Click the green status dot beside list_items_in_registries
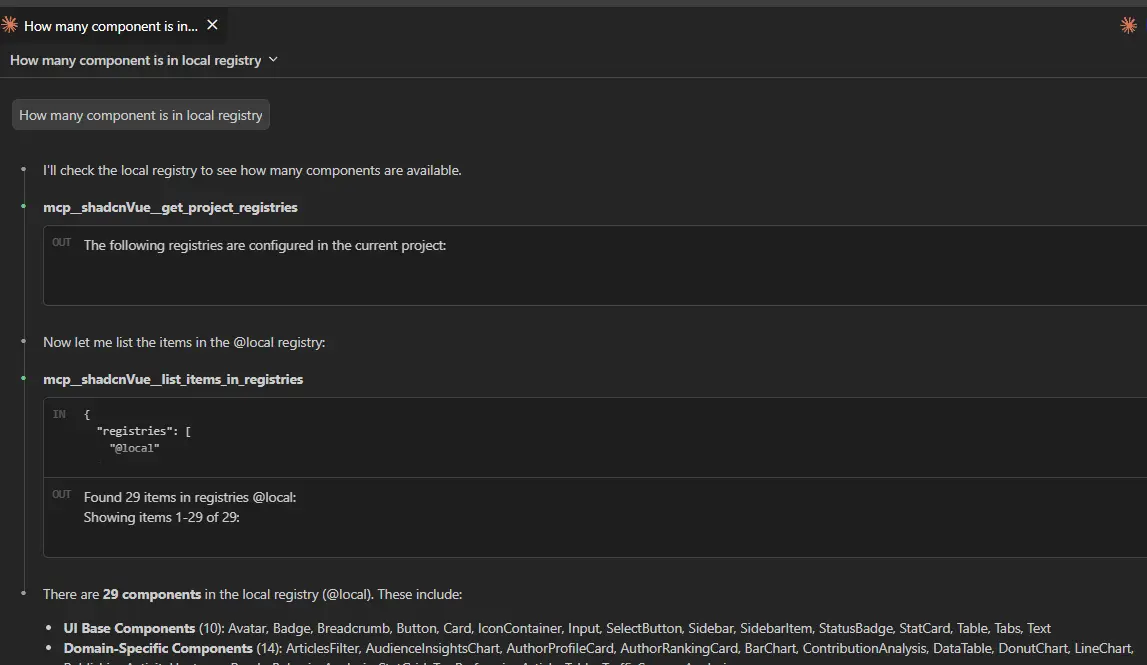The image size is (1147, 665). coord(23,379)
